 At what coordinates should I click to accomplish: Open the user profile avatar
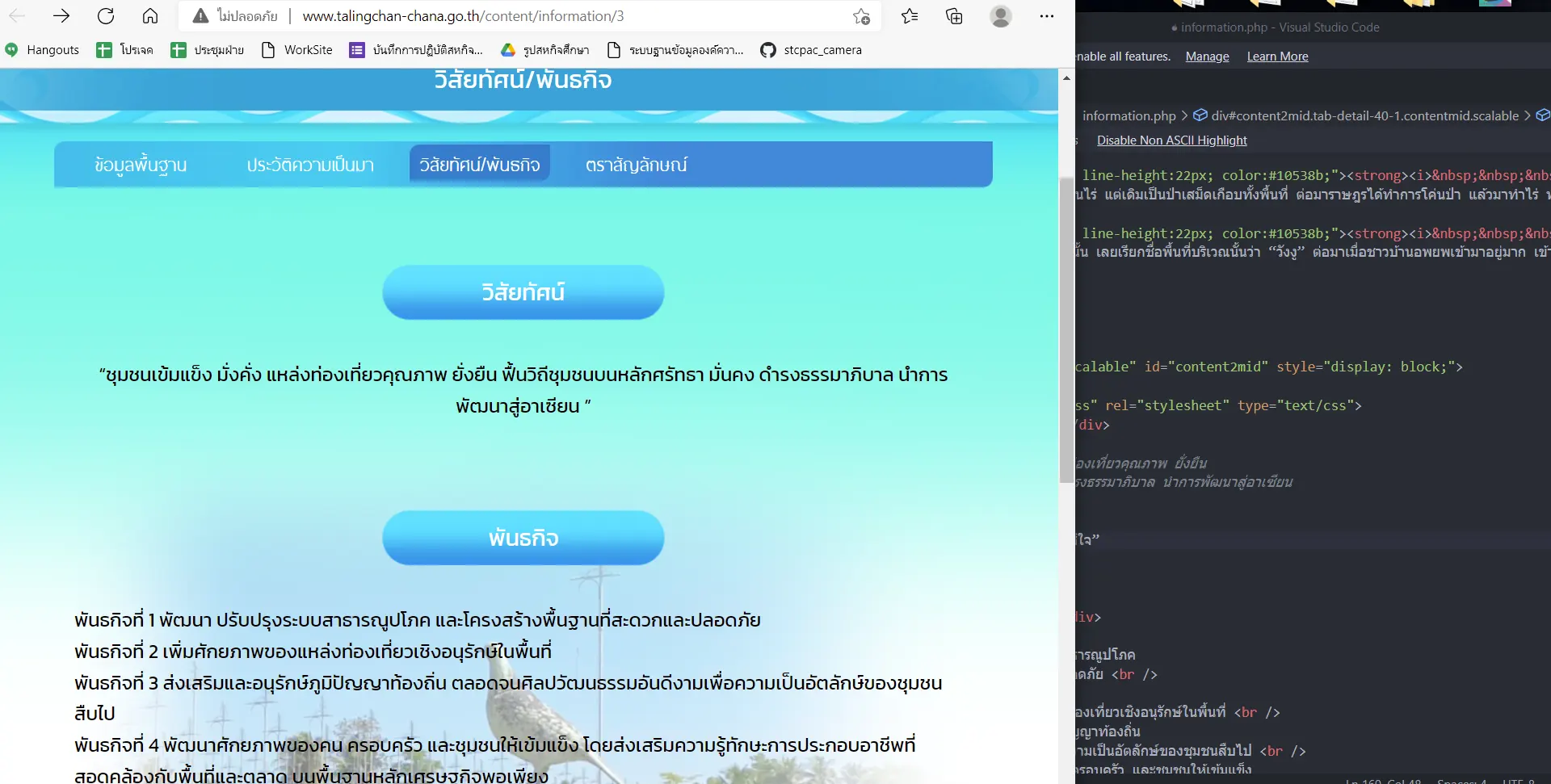[1001, 16]
